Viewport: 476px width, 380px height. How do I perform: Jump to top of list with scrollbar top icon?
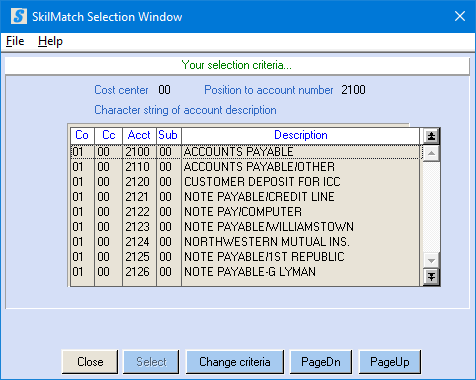point(431,136)
